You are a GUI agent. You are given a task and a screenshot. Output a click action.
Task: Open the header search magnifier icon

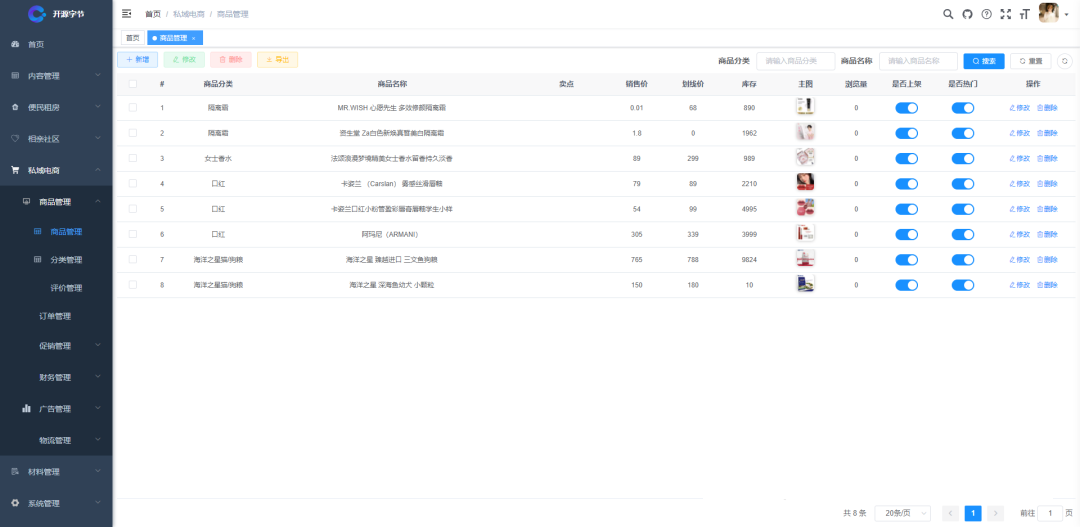click(x=948, y=14)
